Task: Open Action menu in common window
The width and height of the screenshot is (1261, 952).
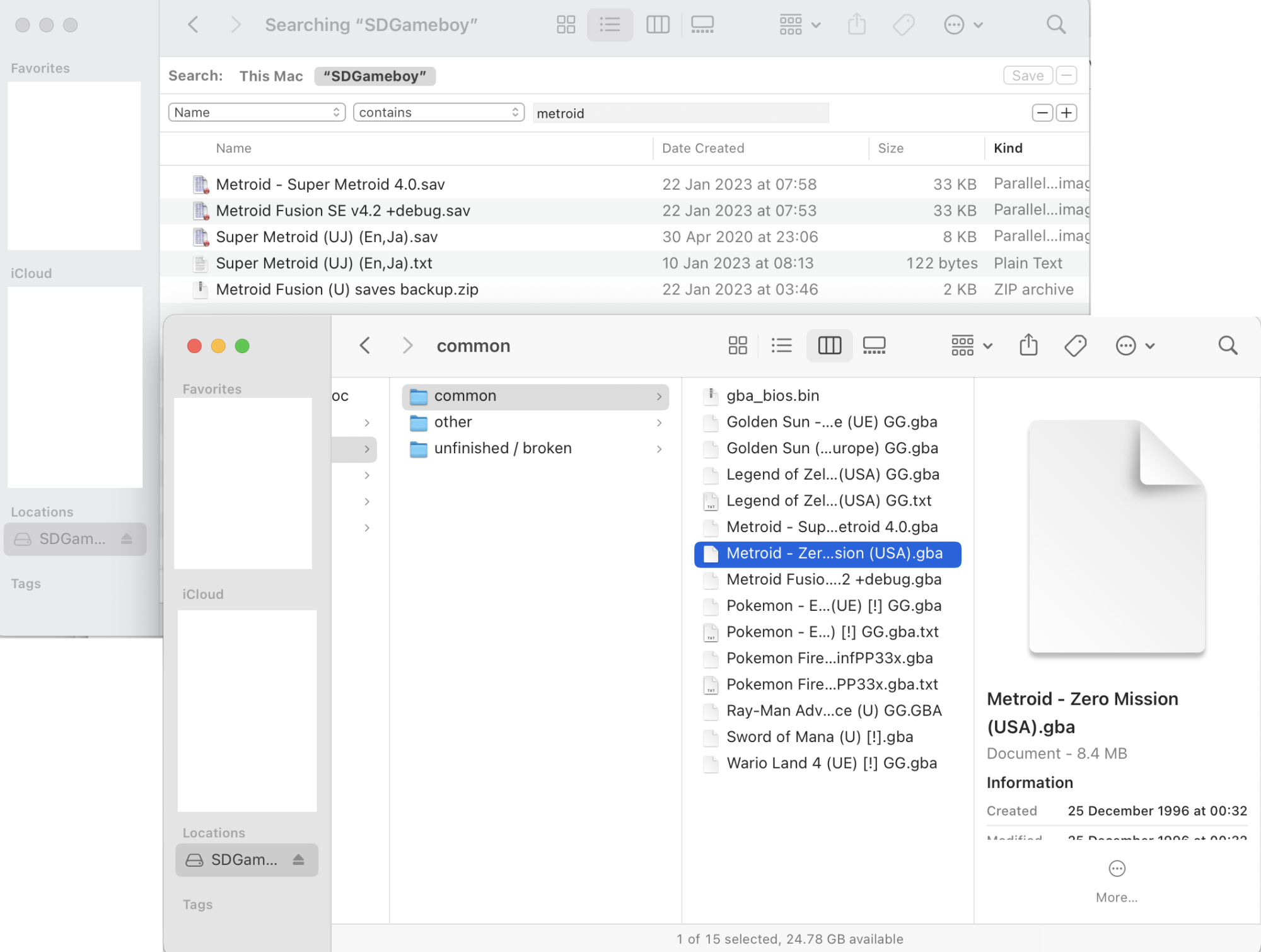Action: [1135, 345]
